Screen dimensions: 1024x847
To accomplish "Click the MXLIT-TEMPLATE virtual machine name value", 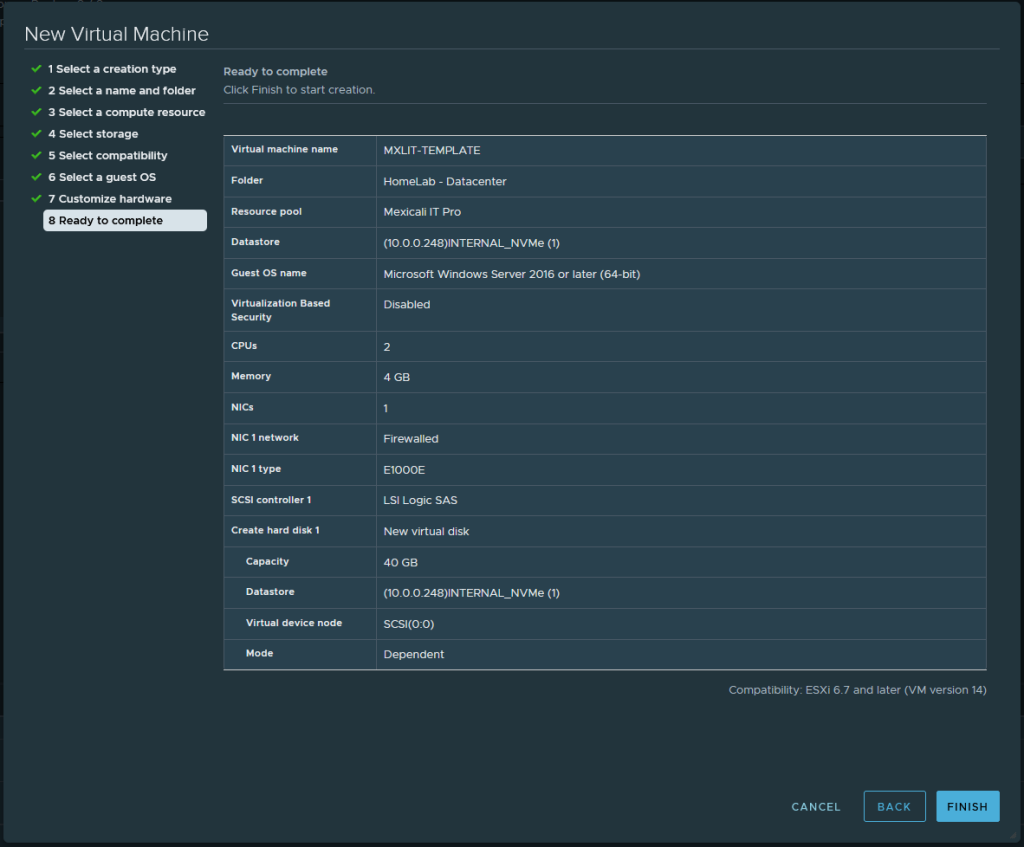I will 432,151.
